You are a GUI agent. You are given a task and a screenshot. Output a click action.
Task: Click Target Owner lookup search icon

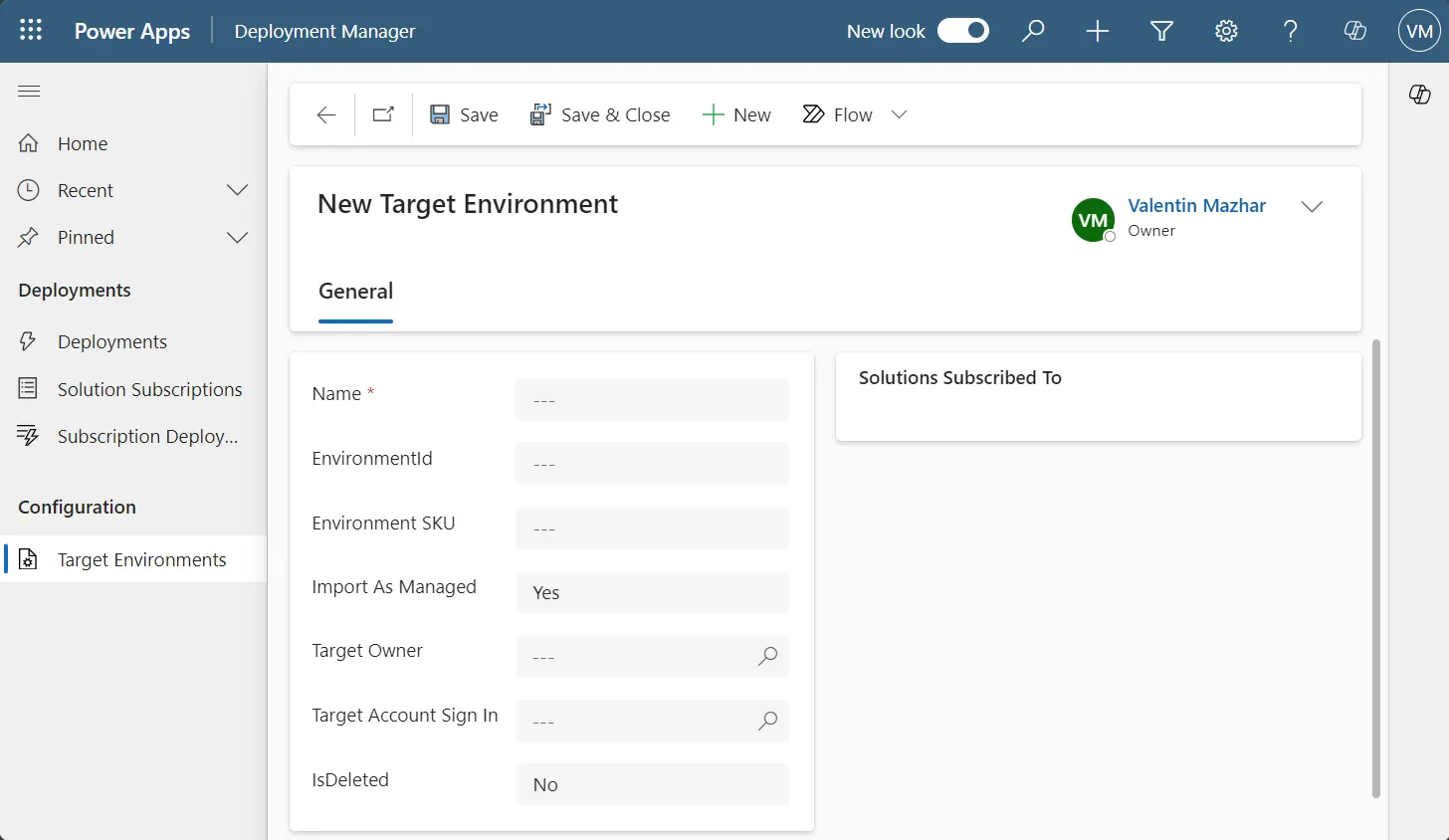[767, 657]
